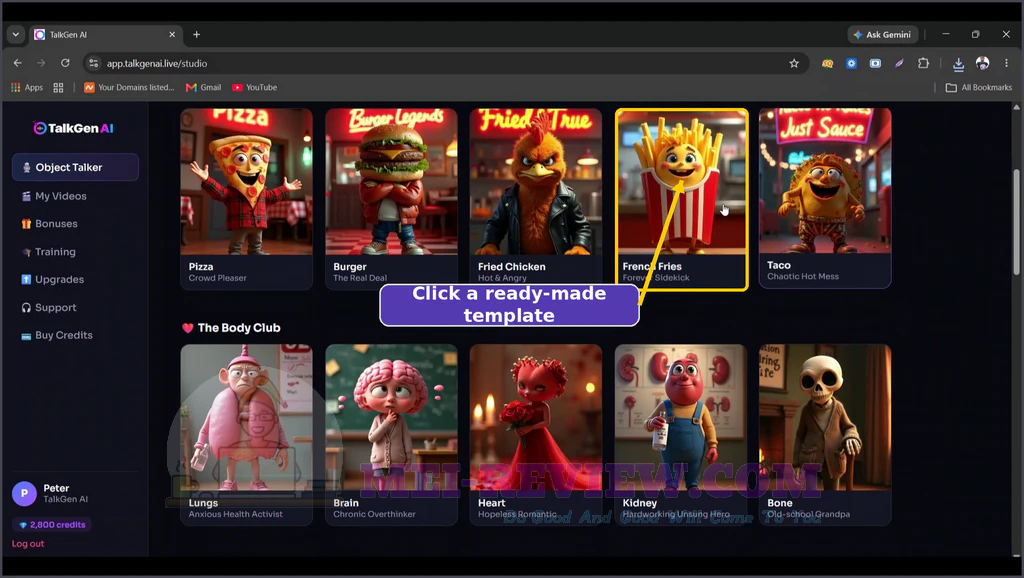The image size is (1024, 578).
Task: Open the Object Talker sidebar item
Action: tap(75, 167)
